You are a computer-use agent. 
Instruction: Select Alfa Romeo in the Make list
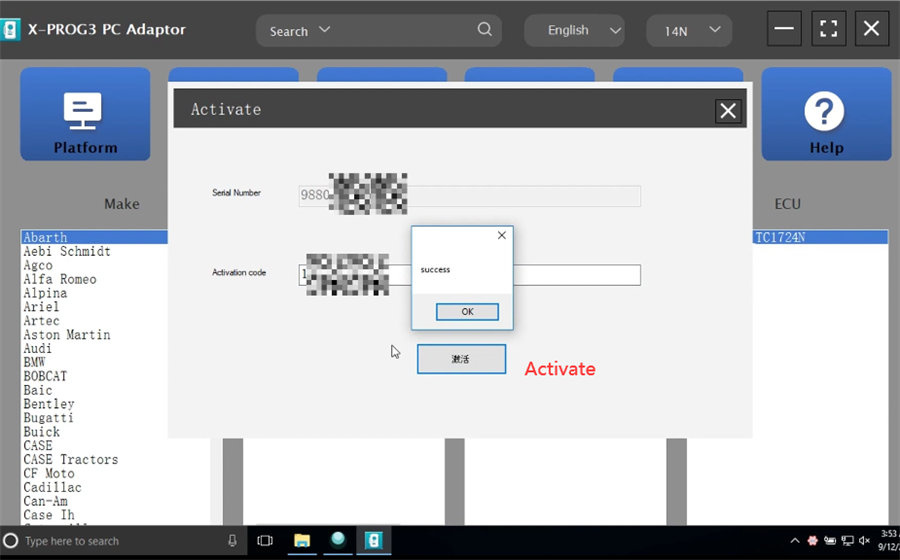(x=60, y=279)
